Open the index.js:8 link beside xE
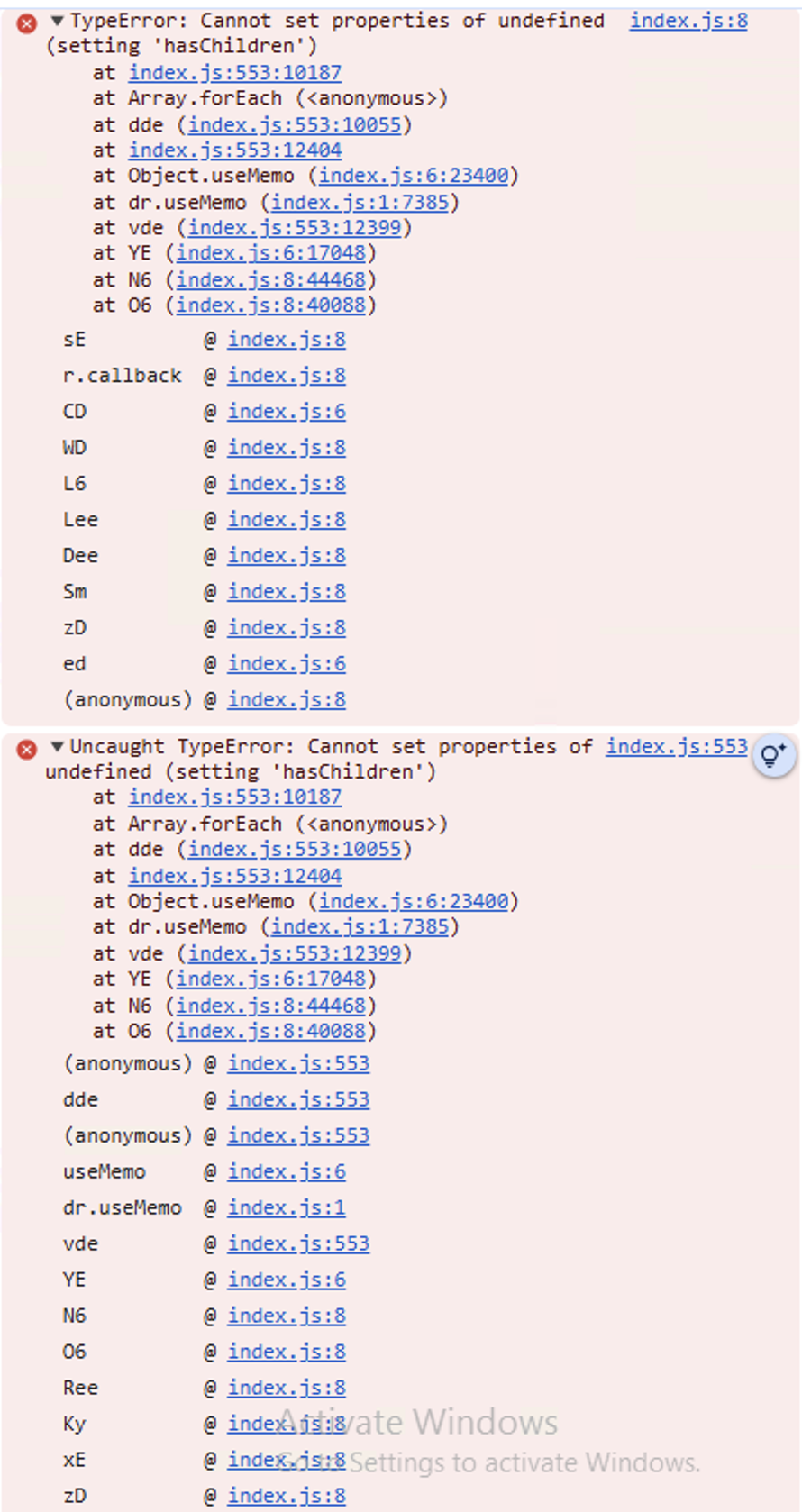Screen dimensions: 802x1512 pyautogui.click(x=287, y=1460)
